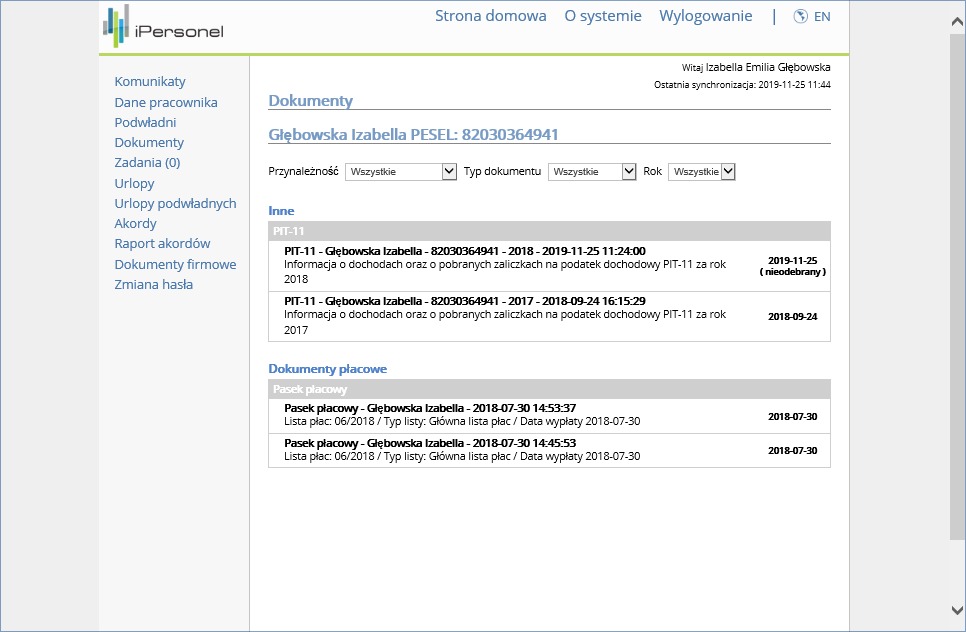Switch language to EN
Screen dimensions: 966x632
pos(822,16)
